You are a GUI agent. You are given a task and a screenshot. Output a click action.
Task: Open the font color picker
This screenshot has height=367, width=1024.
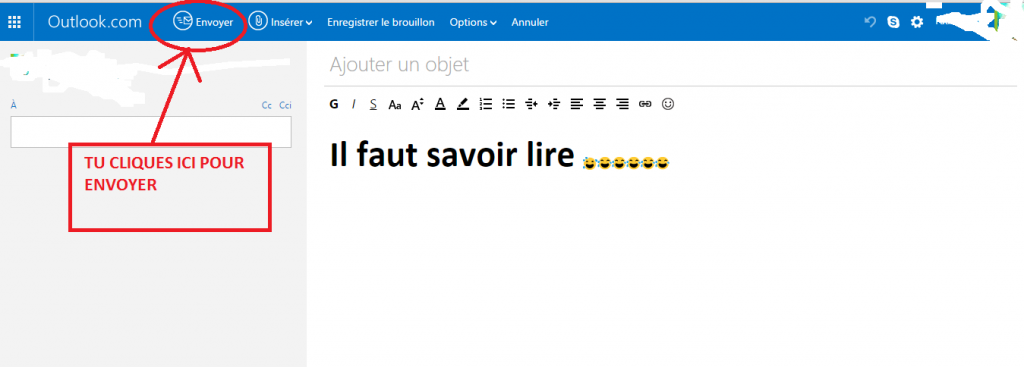[440, 104]
